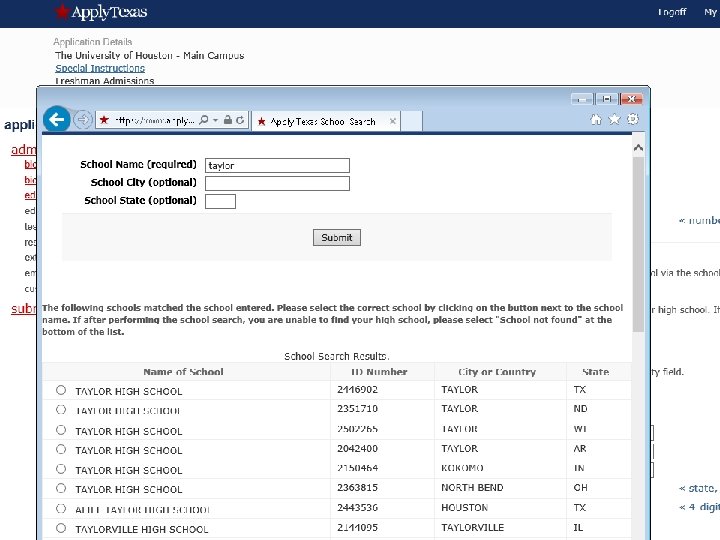Image resolution: width=720 pixels, height=540 pixels.
Task: Click the State column header
Action: pos(596,371)
